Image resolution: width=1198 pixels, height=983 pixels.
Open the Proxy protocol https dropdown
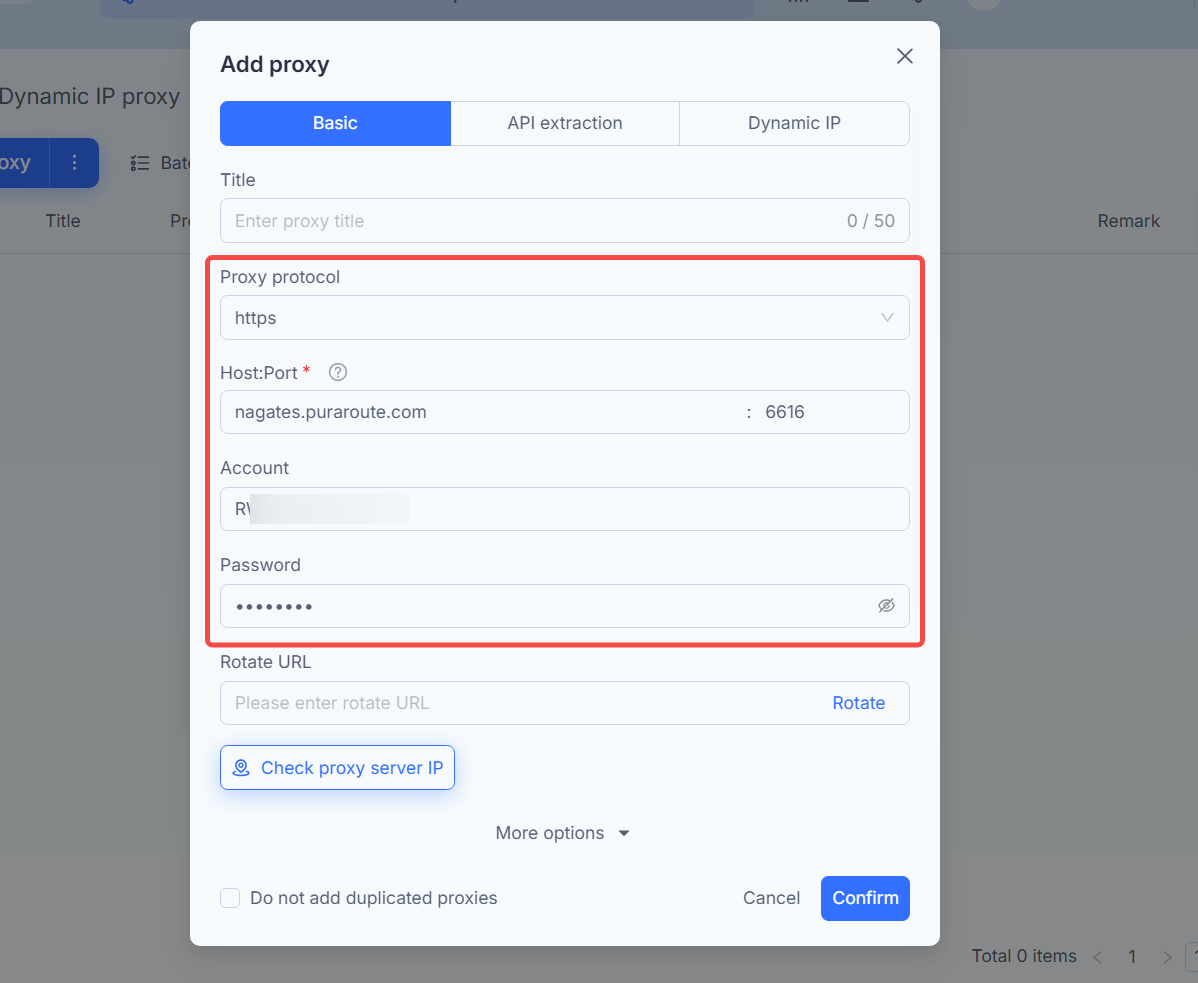(x=565, y=318)
